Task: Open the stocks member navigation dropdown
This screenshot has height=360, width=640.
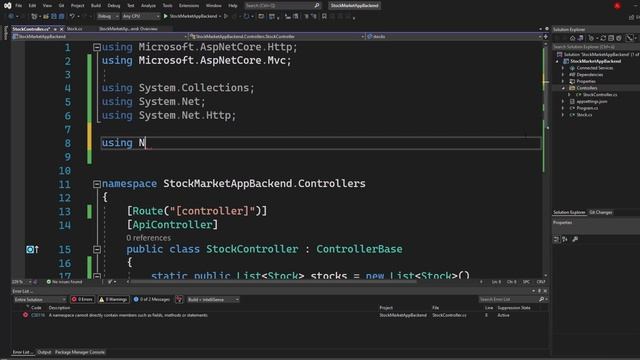Action: [x=454, y=36]
